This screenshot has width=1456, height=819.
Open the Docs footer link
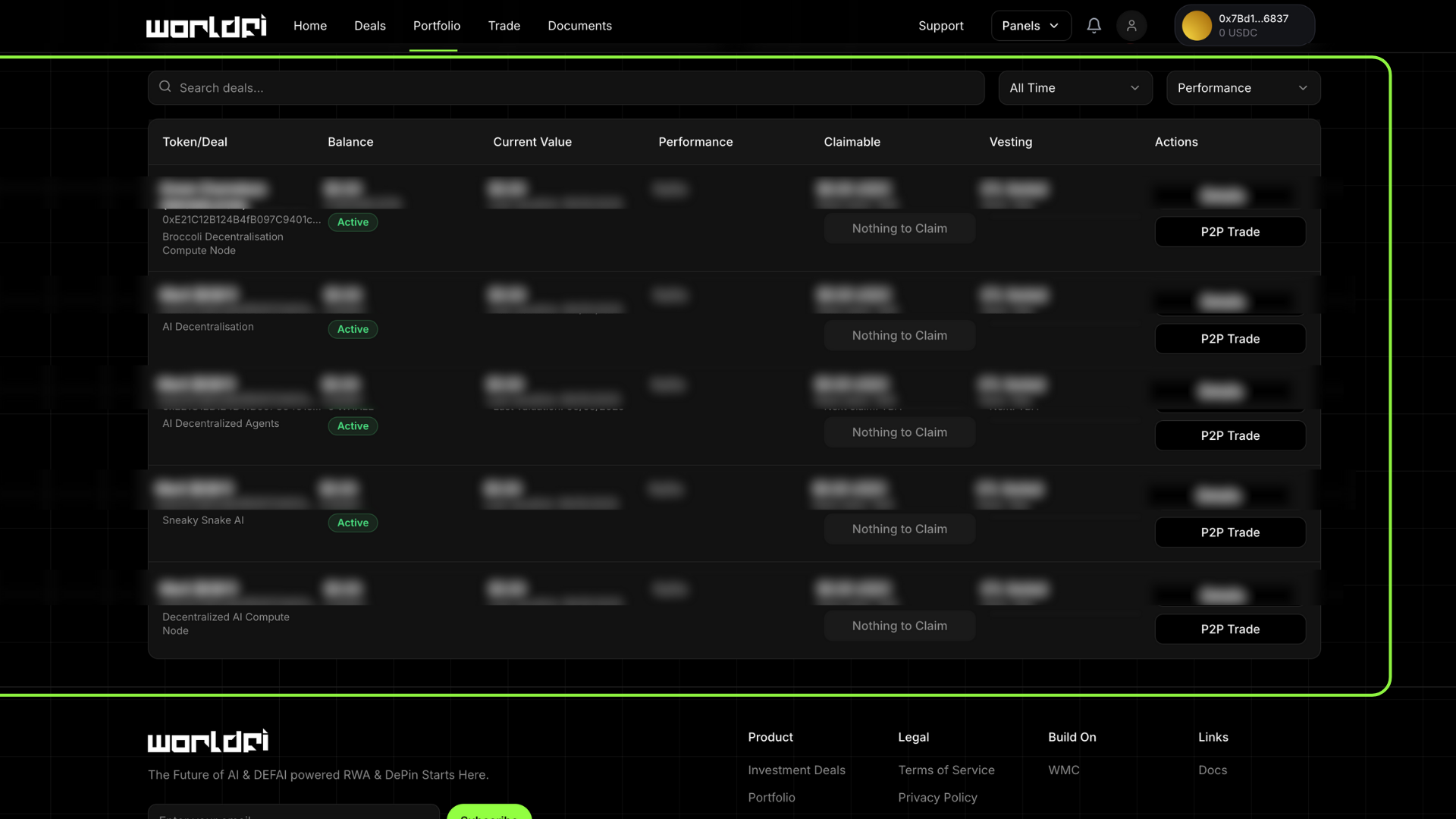point(1212,770)
